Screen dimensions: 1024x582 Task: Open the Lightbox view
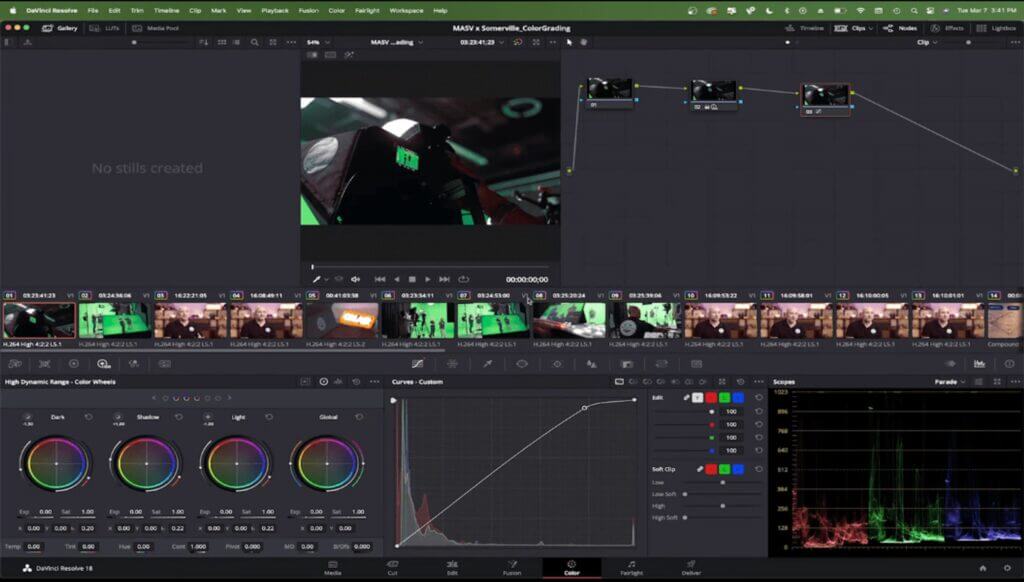click(x=1001, y=28)
